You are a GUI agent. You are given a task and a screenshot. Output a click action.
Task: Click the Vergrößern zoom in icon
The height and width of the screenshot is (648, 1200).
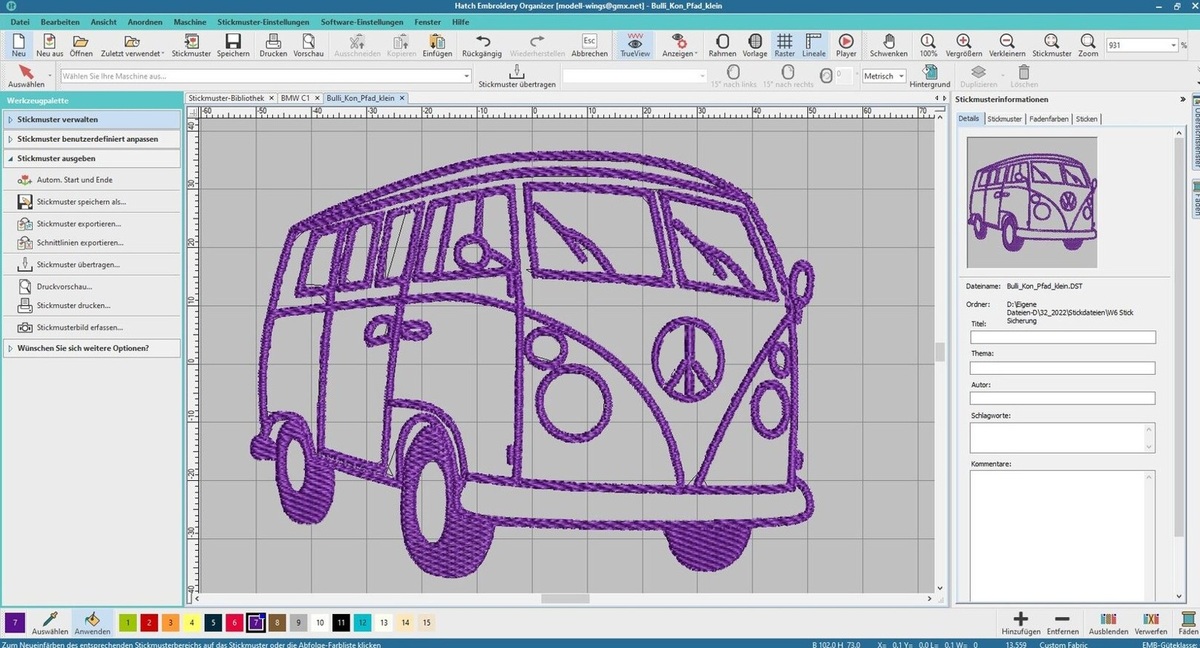point(963,45)
